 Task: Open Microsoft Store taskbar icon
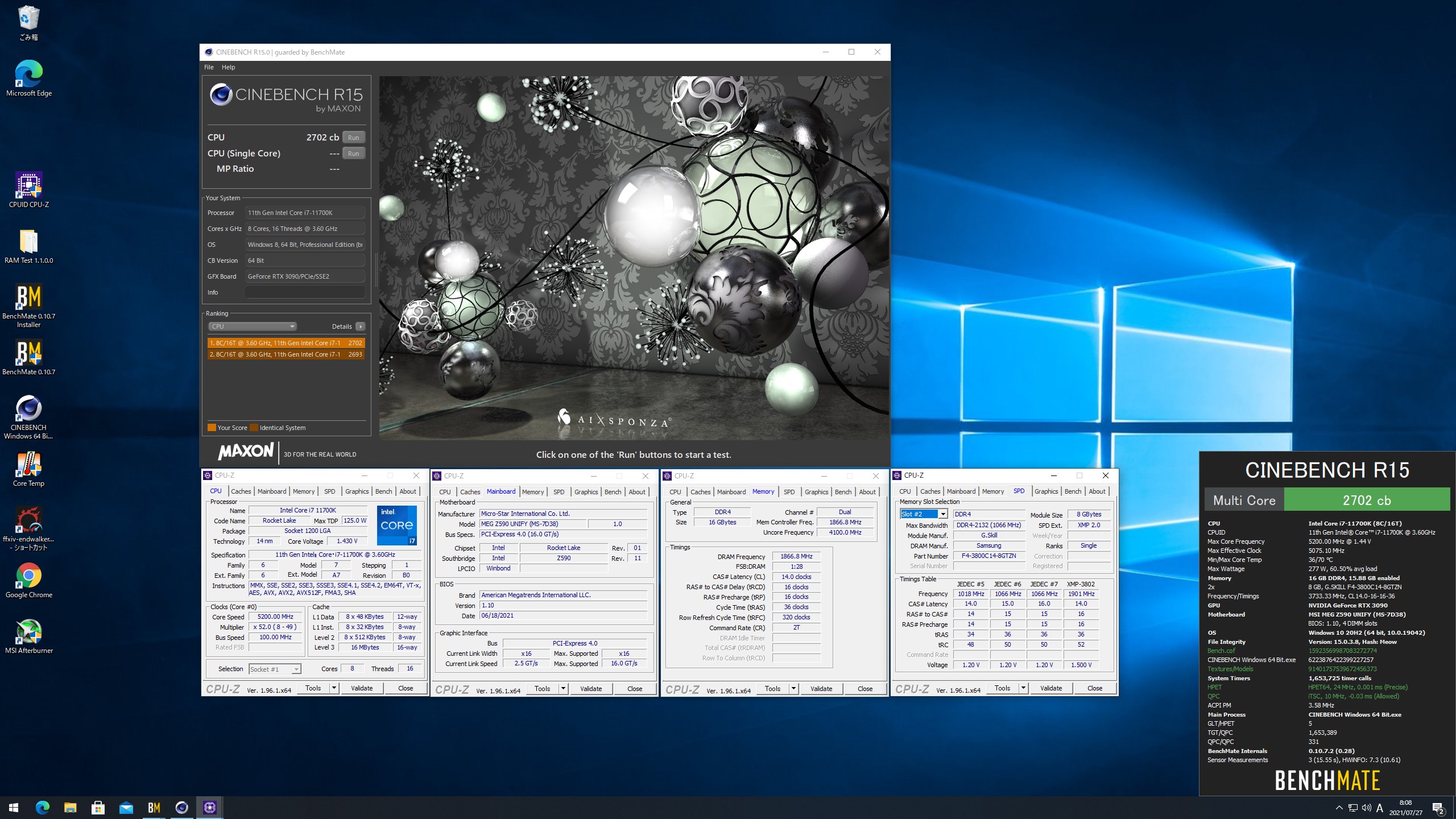coord(98,808)
